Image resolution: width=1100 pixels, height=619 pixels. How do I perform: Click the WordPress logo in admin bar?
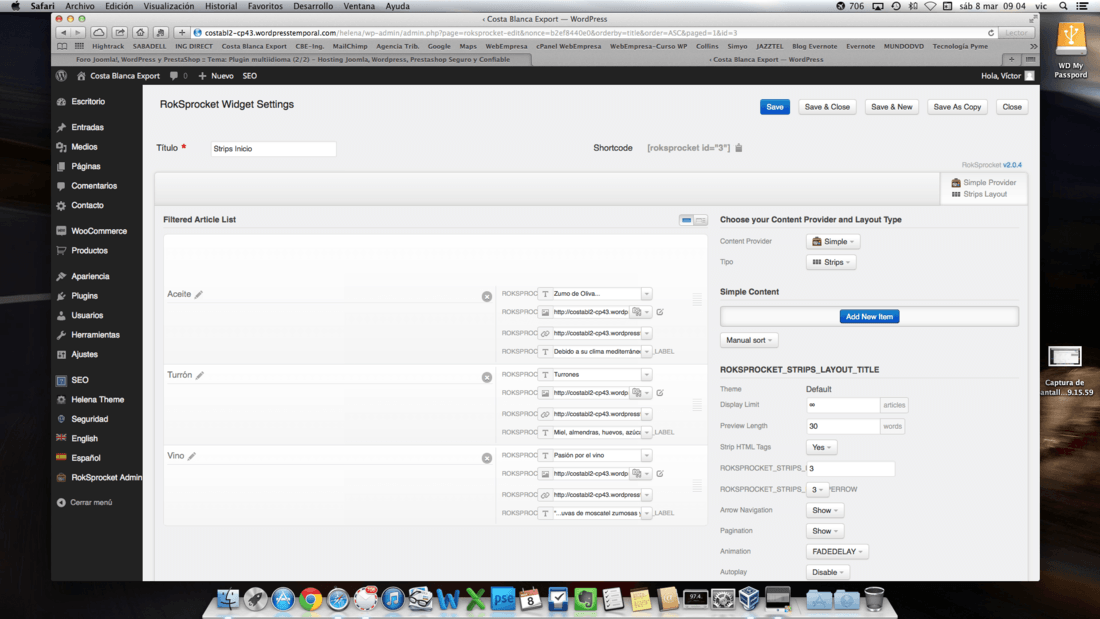pyautogui.click(x=62, y=76)
